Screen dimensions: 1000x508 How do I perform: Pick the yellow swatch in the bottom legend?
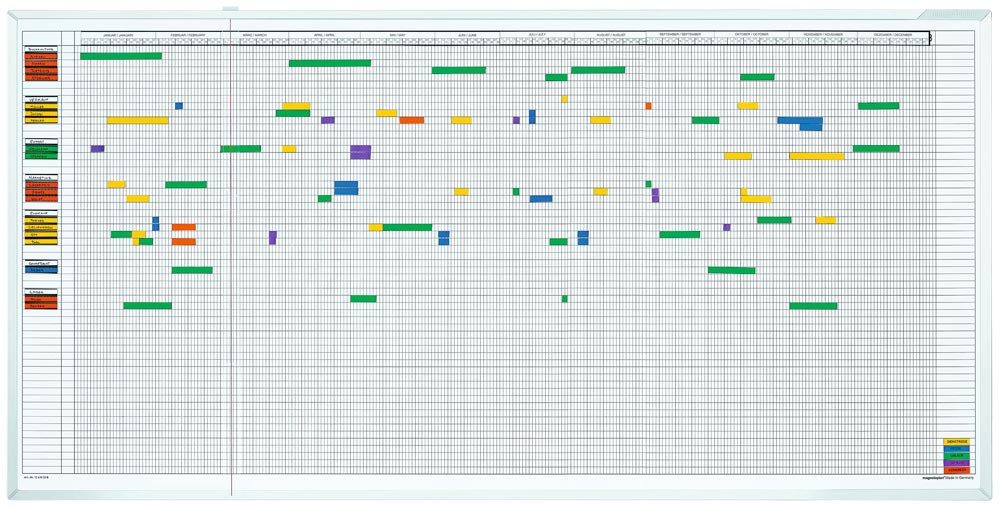(x=956, y=441)
